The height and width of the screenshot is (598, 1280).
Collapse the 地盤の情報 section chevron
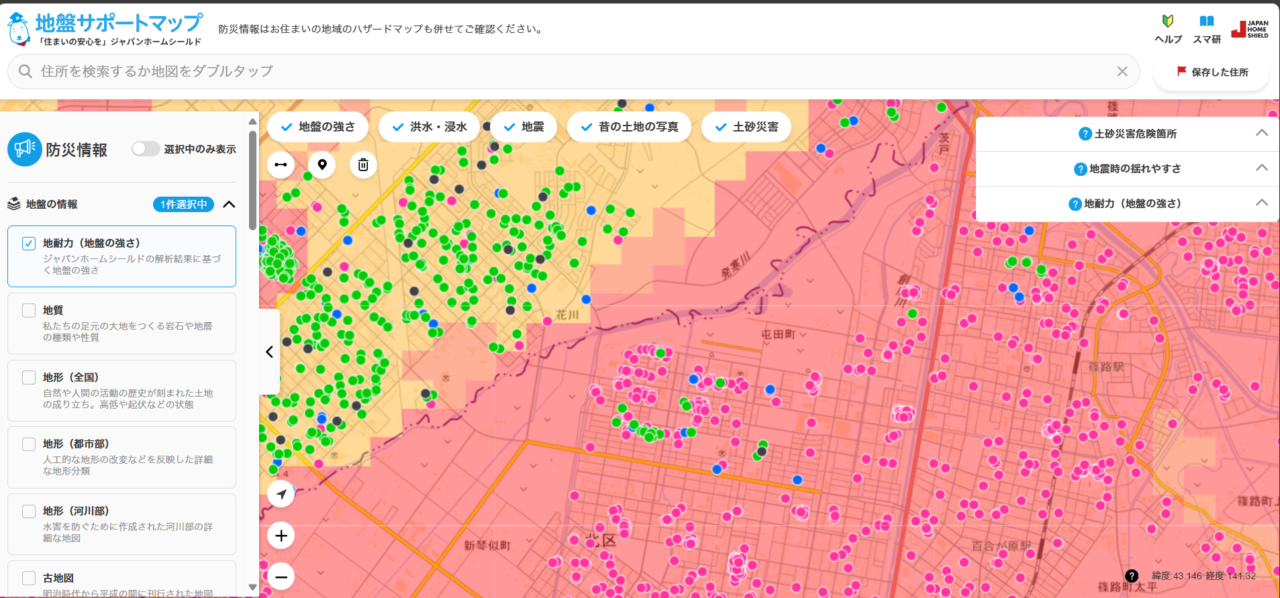click(x=229, y=204)
